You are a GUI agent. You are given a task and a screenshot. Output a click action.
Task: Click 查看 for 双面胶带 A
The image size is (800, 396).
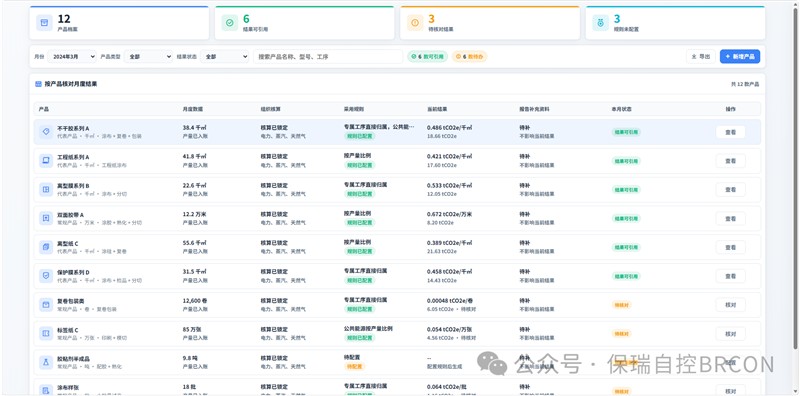(731, 218)
